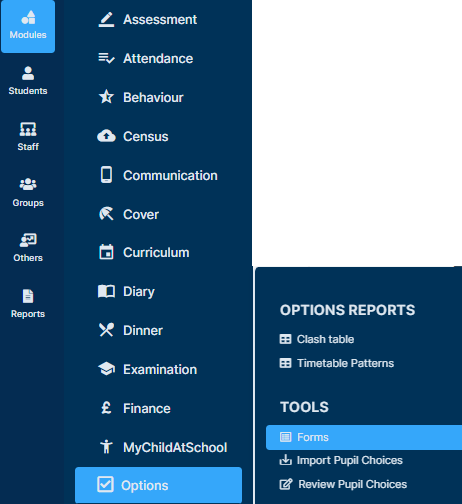
Task: Open the Reports document icon
Action: [28, 296]
